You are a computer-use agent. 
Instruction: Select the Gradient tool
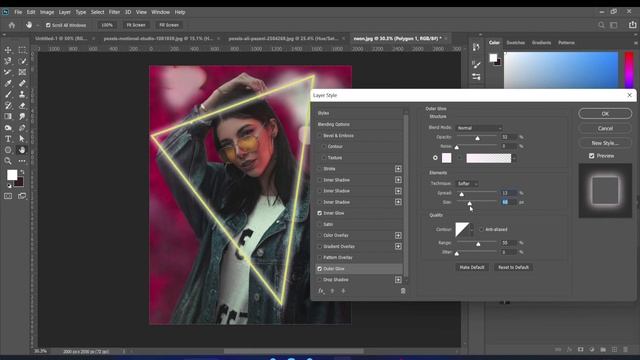(x=8, y=117)
